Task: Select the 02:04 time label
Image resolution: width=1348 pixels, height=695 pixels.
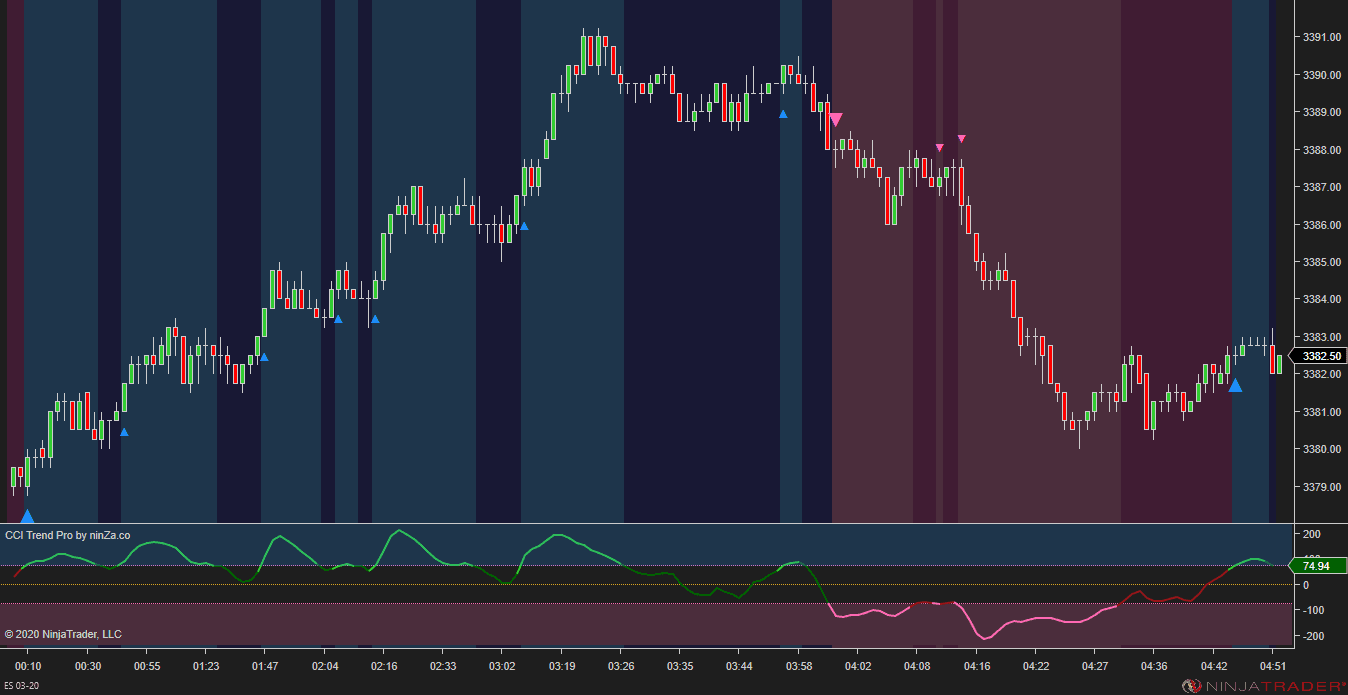Action: click(x=325, y=666)
